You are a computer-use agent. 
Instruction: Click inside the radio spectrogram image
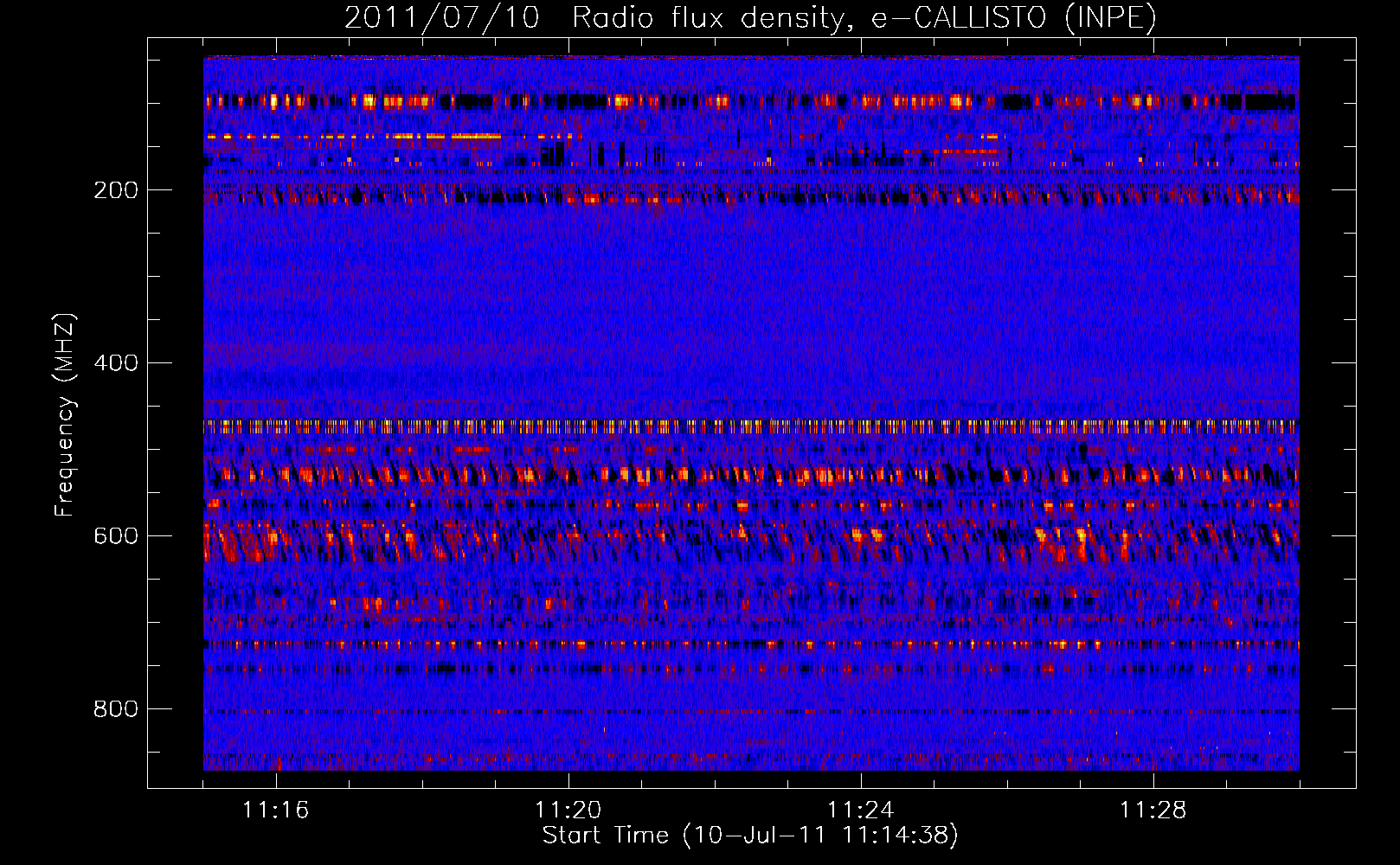point(751,413)
